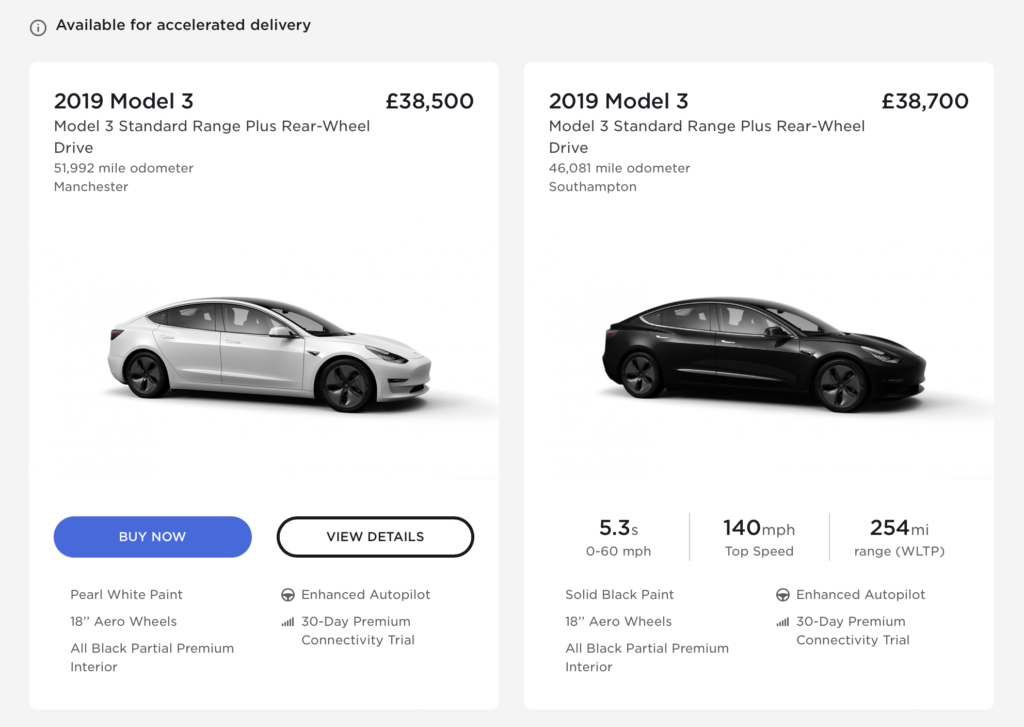The image size is (1024, 727).
Task: Click the 140mph Top Speed spec
Action: (x=758, y=536)
